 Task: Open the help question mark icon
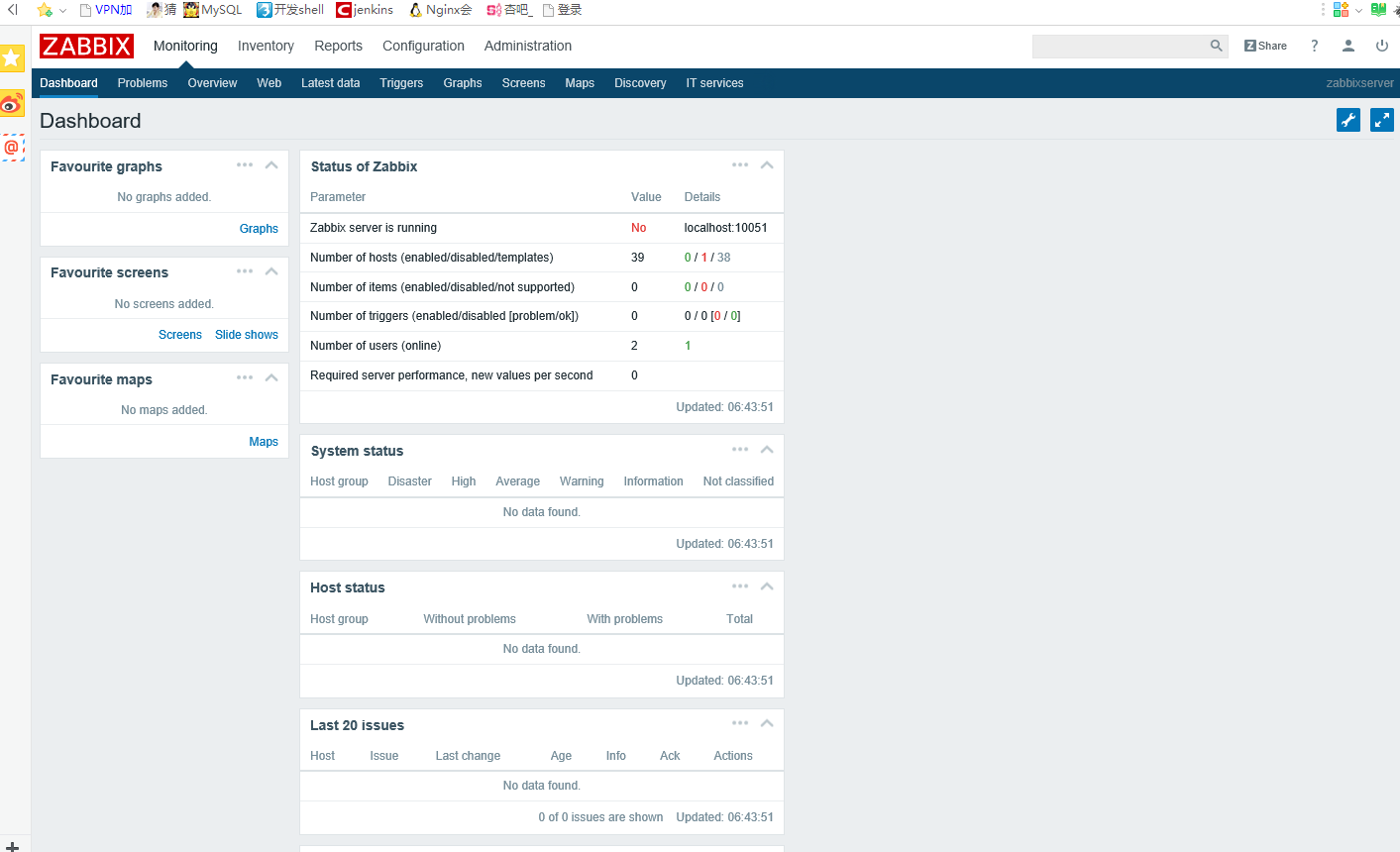point(1315,46)
